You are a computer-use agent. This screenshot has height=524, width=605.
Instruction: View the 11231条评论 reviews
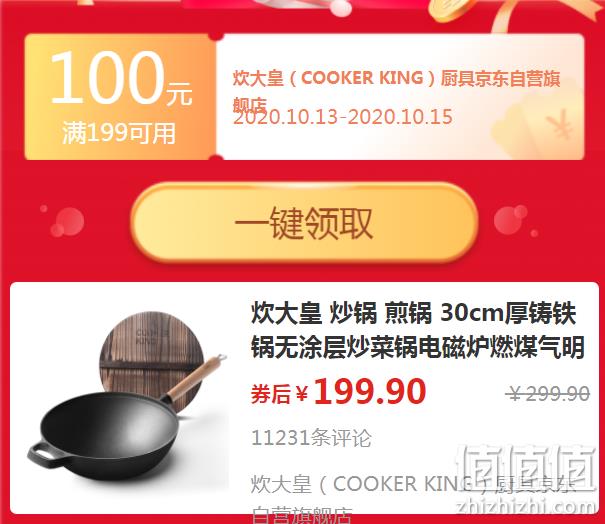pyautogui.click(x=311, y=438)
